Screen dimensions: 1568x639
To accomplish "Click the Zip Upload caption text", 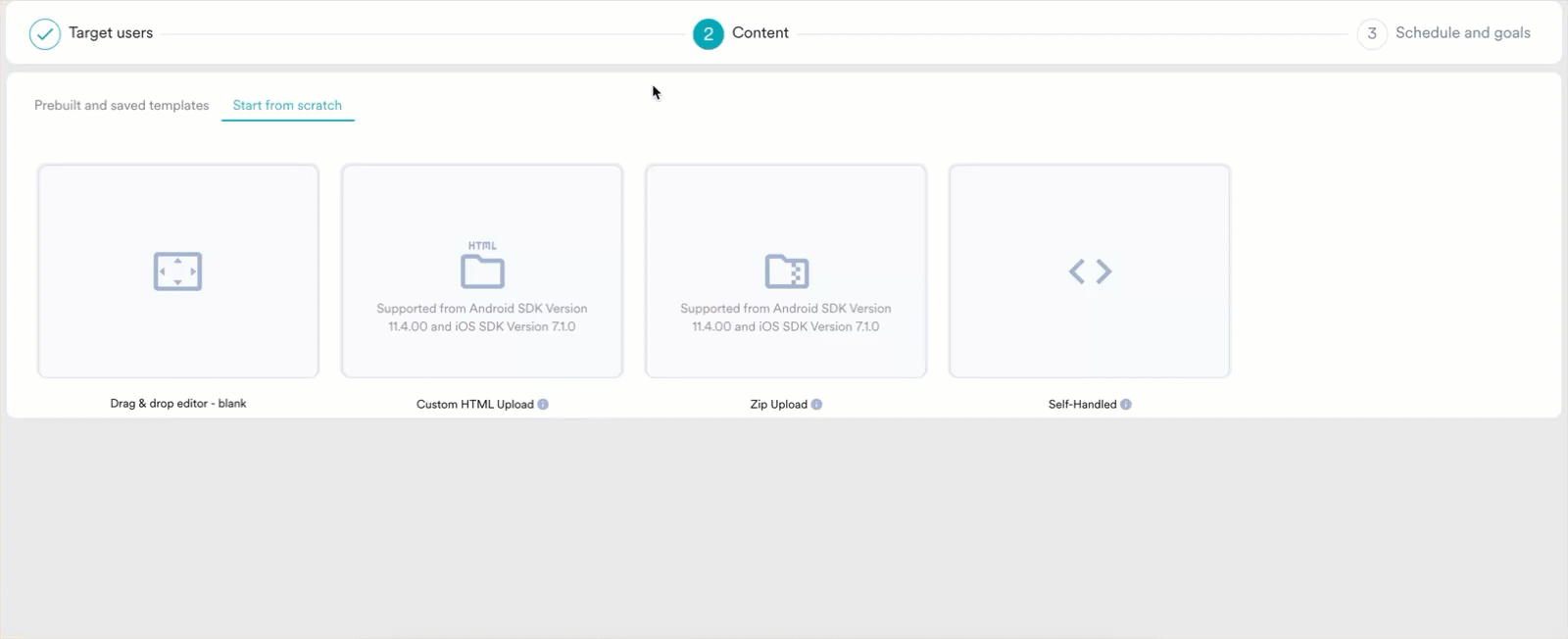I will (x=778, y=405).
